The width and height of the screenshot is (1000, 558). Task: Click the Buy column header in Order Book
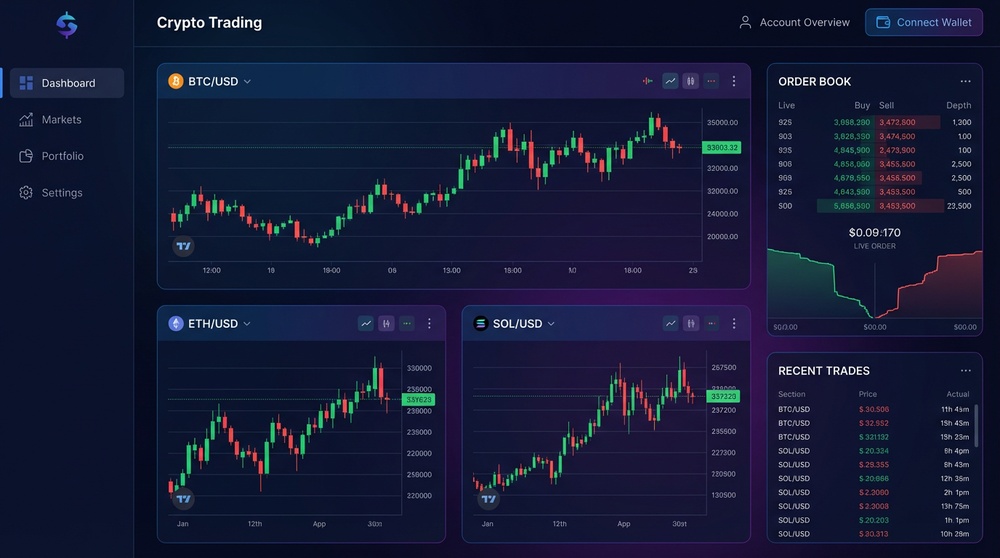[x=862, y=105]
